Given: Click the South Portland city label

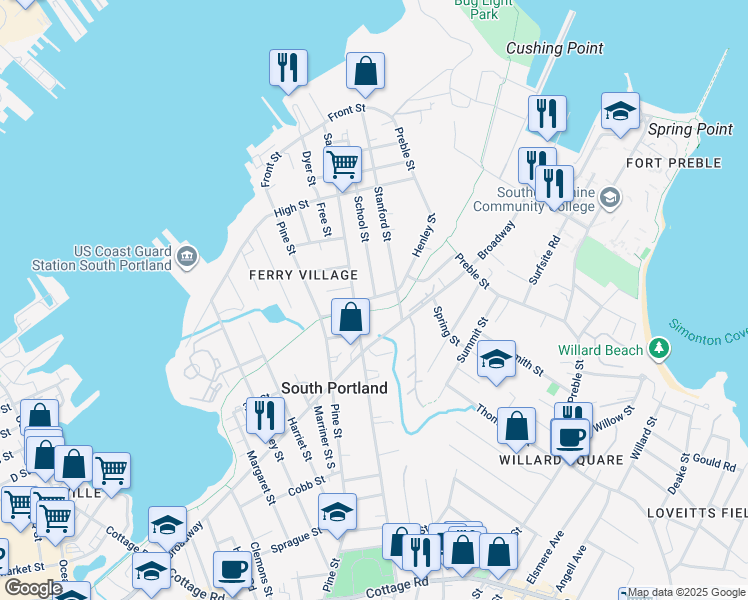Looking at the screenshot, I should (x=334, y=388).
